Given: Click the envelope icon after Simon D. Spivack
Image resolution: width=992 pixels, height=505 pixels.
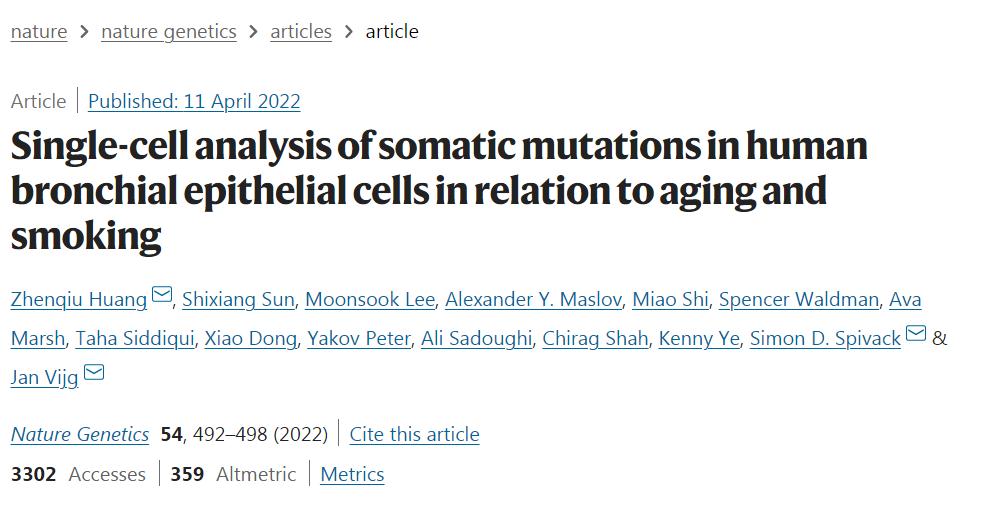Looking at the screenshot, I should [915, 334].
